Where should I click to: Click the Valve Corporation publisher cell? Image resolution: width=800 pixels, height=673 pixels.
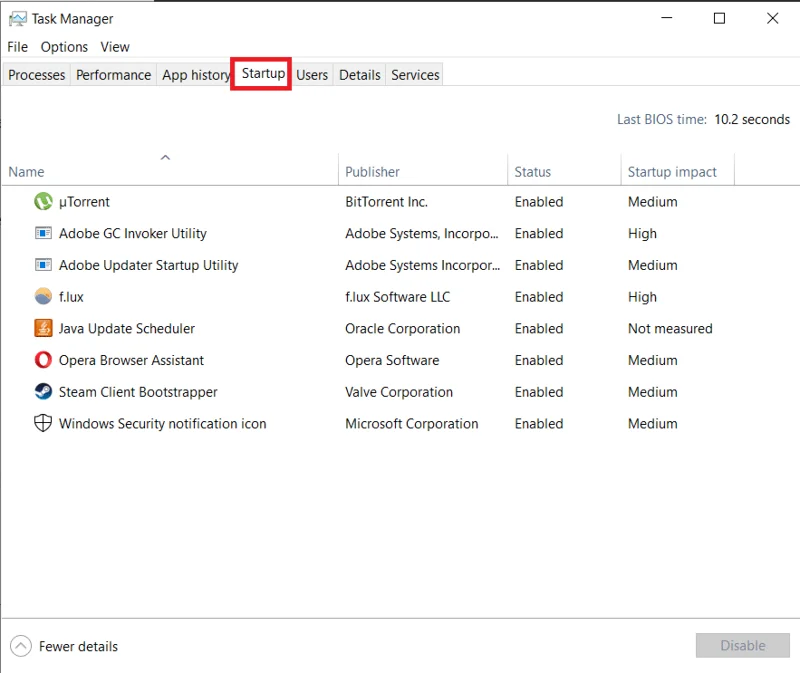click(399, 392)
